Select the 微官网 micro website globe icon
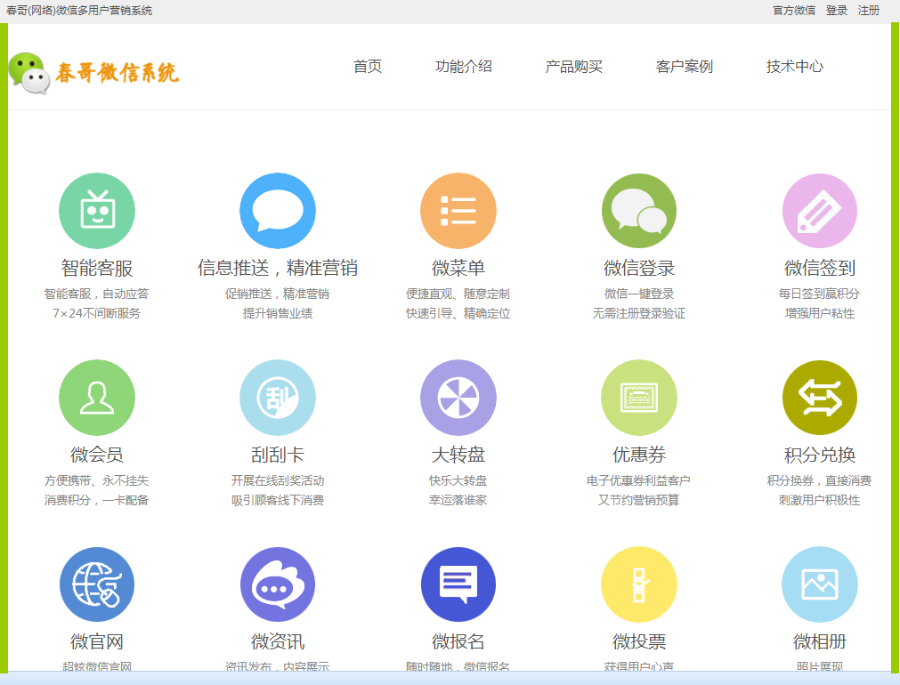Viewport: 900px width, 685px height. [x=97, y=585]
